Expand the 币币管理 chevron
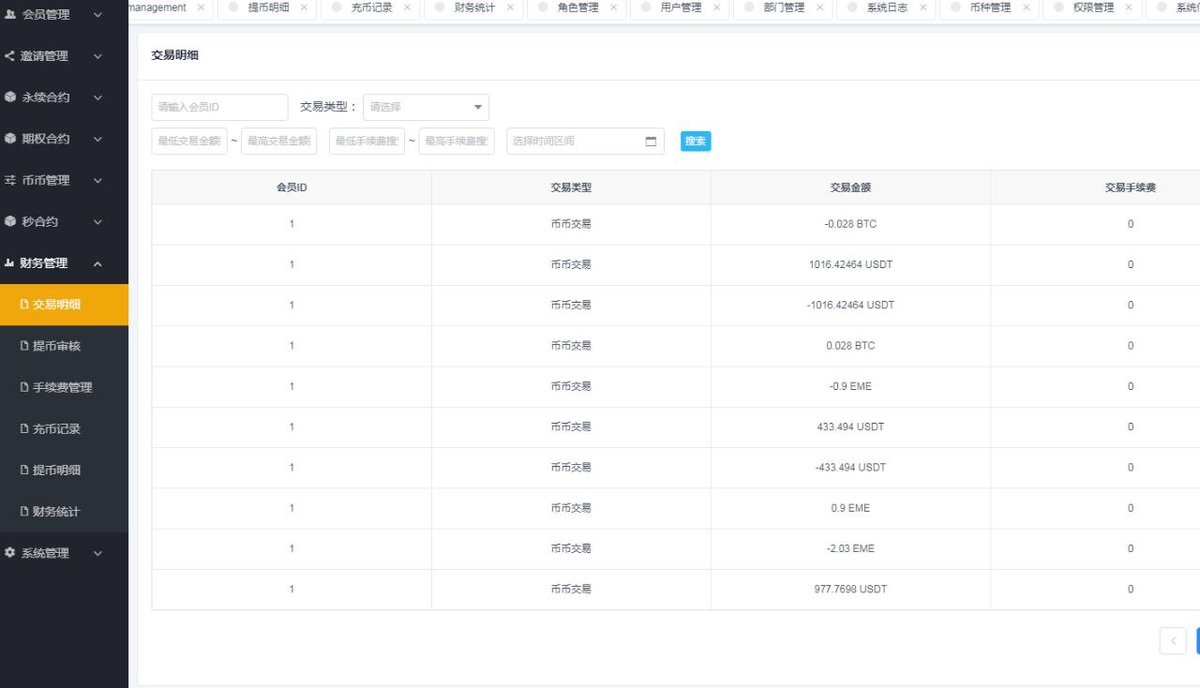1200x688 pixels. click(x=97, y=181)
